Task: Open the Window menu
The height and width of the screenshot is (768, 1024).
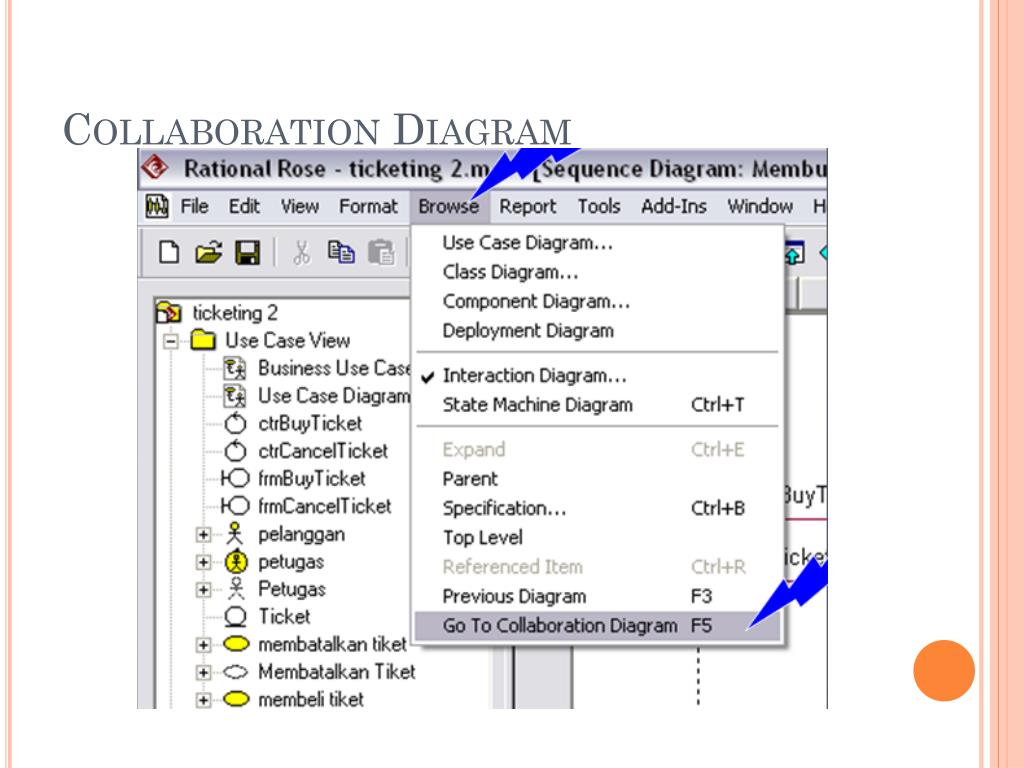Action: 760,206
